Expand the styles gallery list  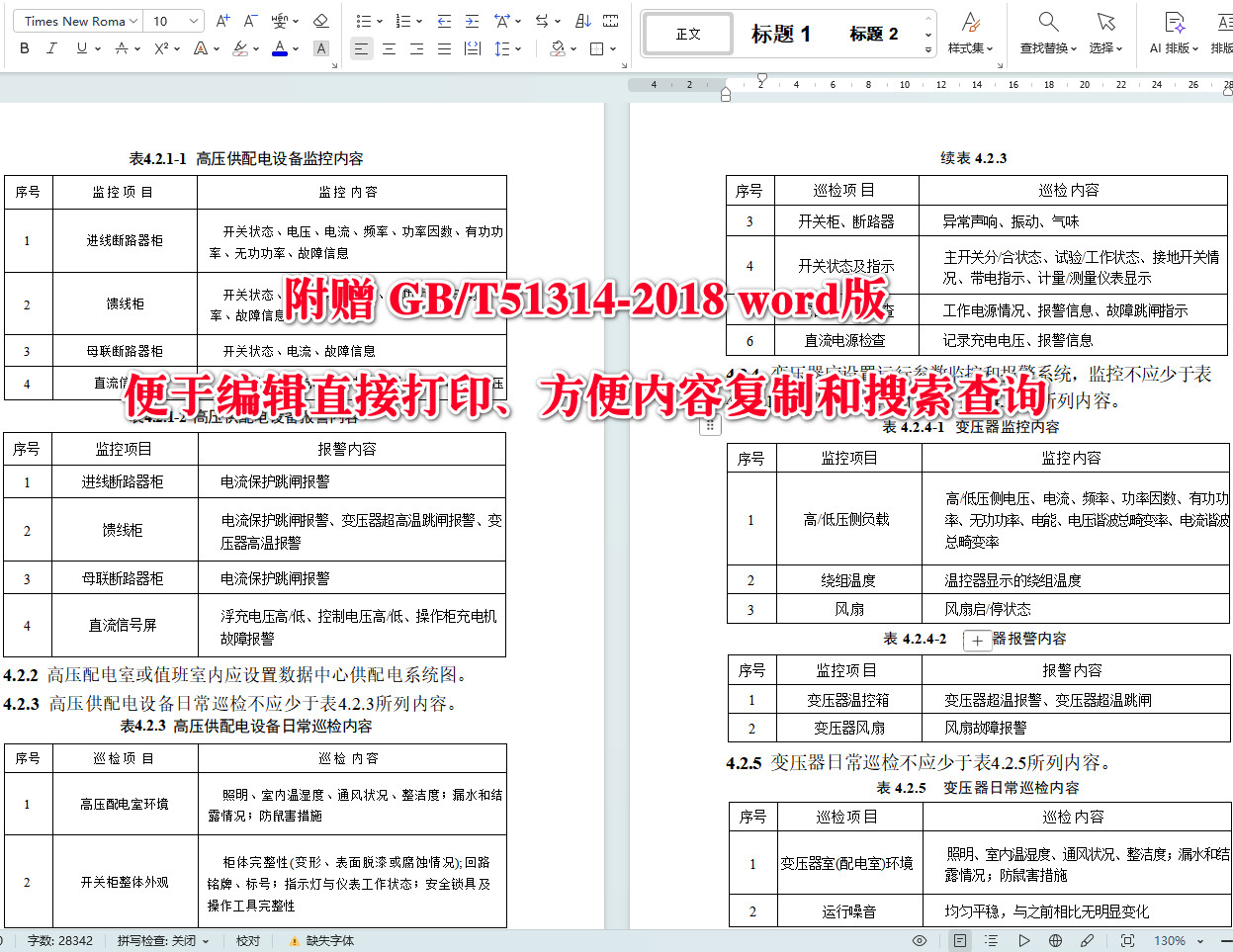[927, 48]
